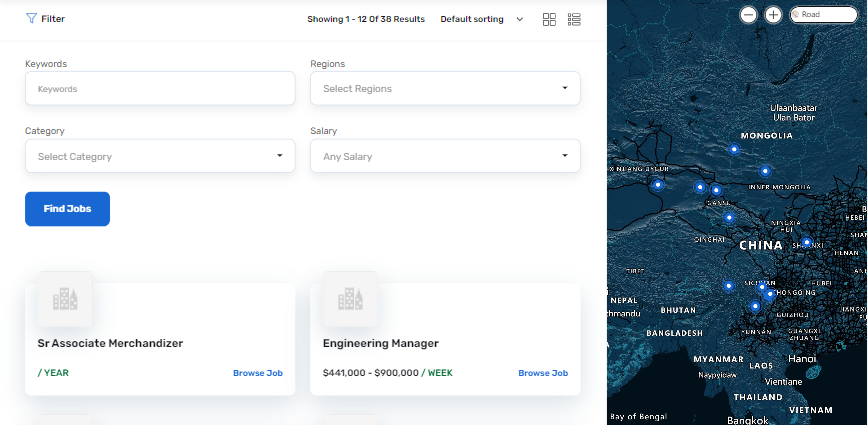This screenshot has height=425, width=868.
Task: Expand the Select Regions dropdown
Action: pos(445,88)
